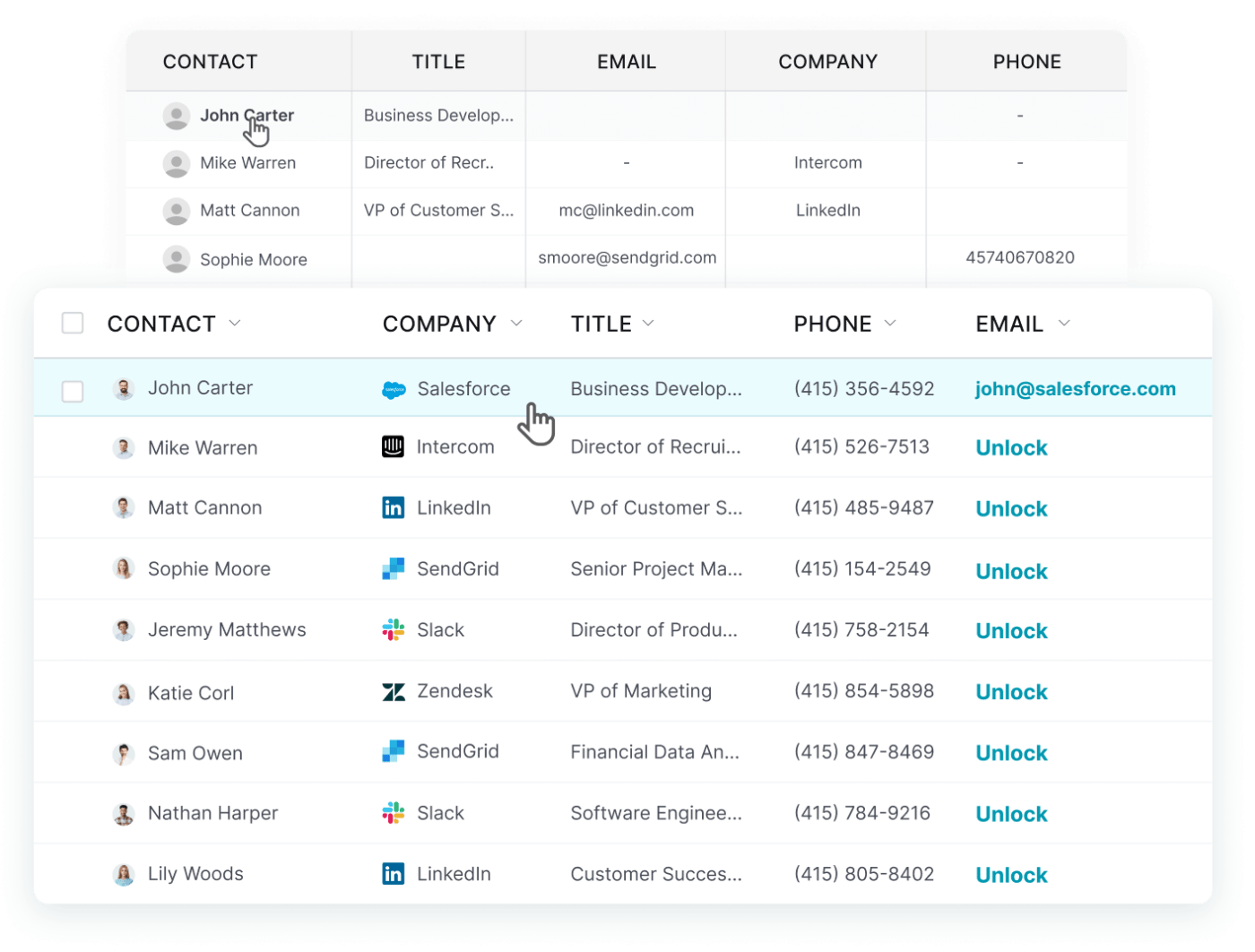Click the VP of Marketing title cell

641,691
